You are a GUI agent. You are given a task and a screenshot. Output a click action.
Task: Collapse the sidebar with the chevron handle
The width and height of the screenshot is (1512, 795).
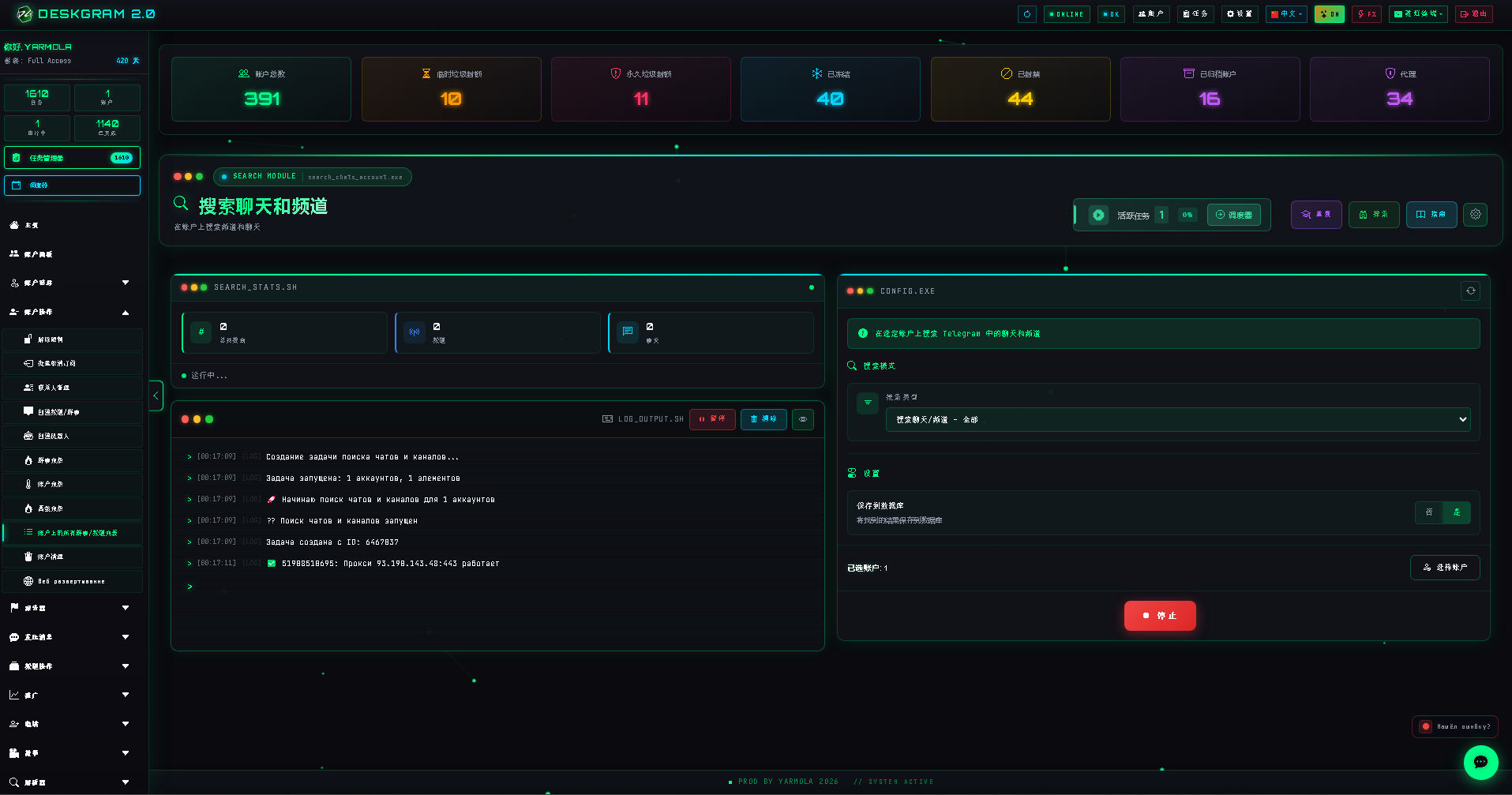tap(156, 396)
